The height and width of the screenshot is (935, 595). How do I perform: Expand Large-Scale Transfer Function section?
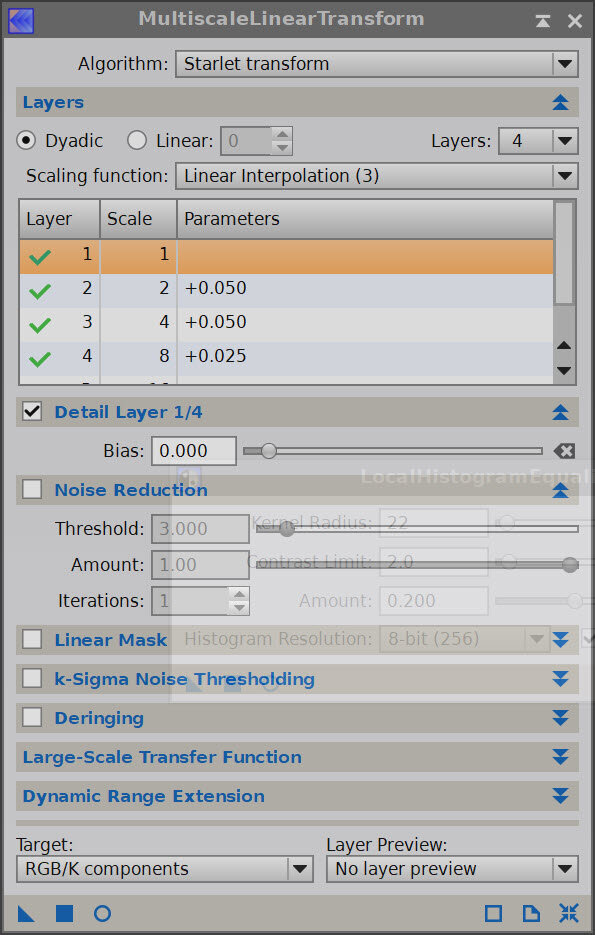(x=560, y=757)
